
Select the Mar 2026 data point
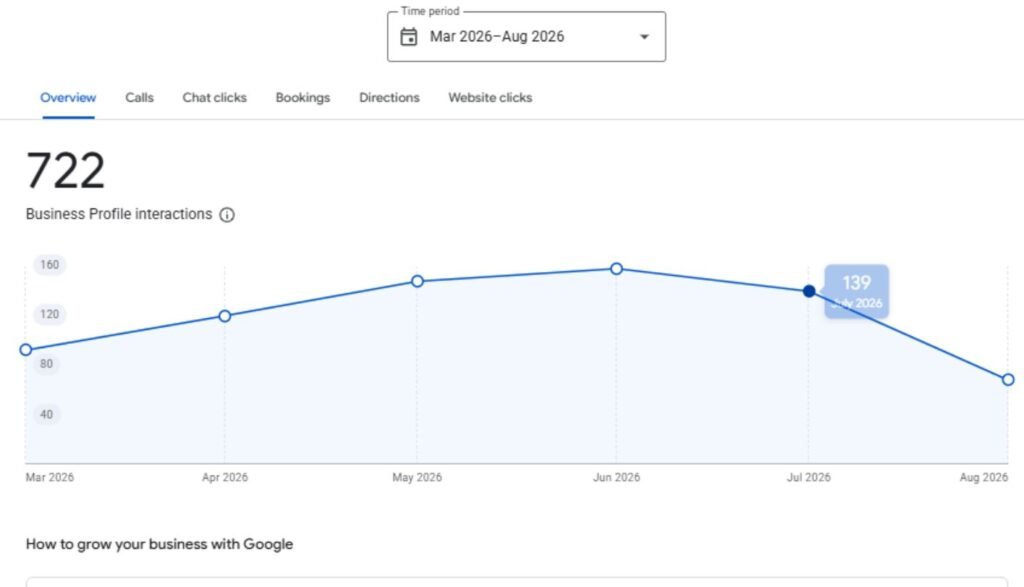[x=25, y=350]
